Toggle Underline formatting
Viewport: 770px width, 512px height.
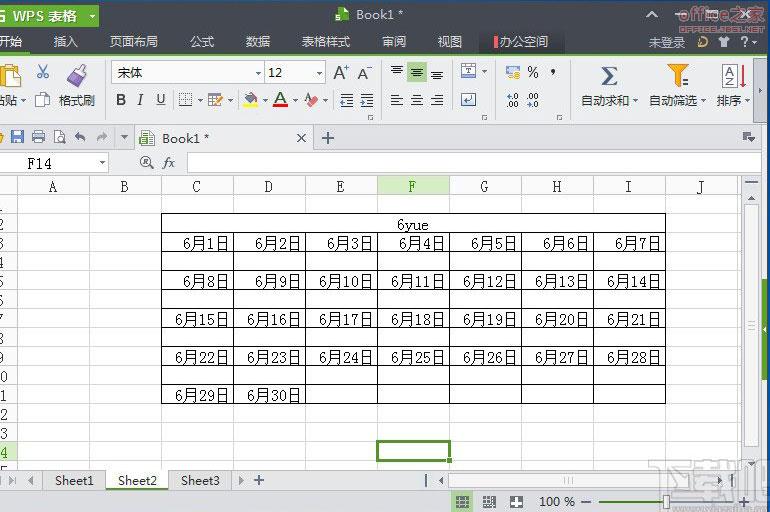click(x=161, y=100)
